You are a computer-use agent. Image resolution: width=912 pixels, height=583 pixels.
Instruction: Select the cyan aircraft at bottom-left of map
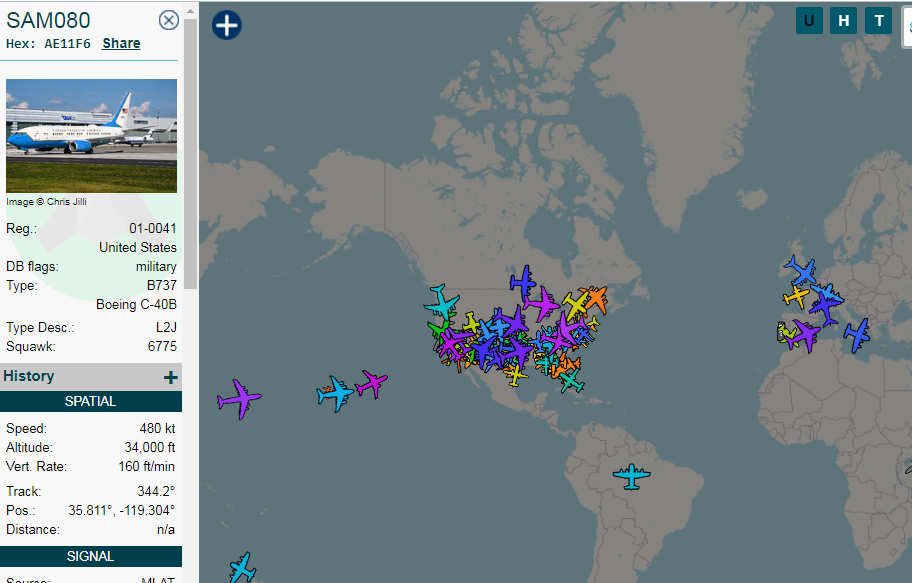242,567
